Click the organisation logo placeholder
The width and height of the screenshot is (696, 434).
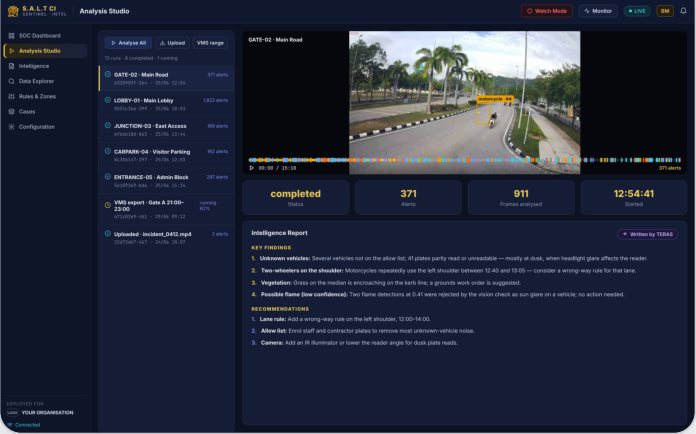12,413
